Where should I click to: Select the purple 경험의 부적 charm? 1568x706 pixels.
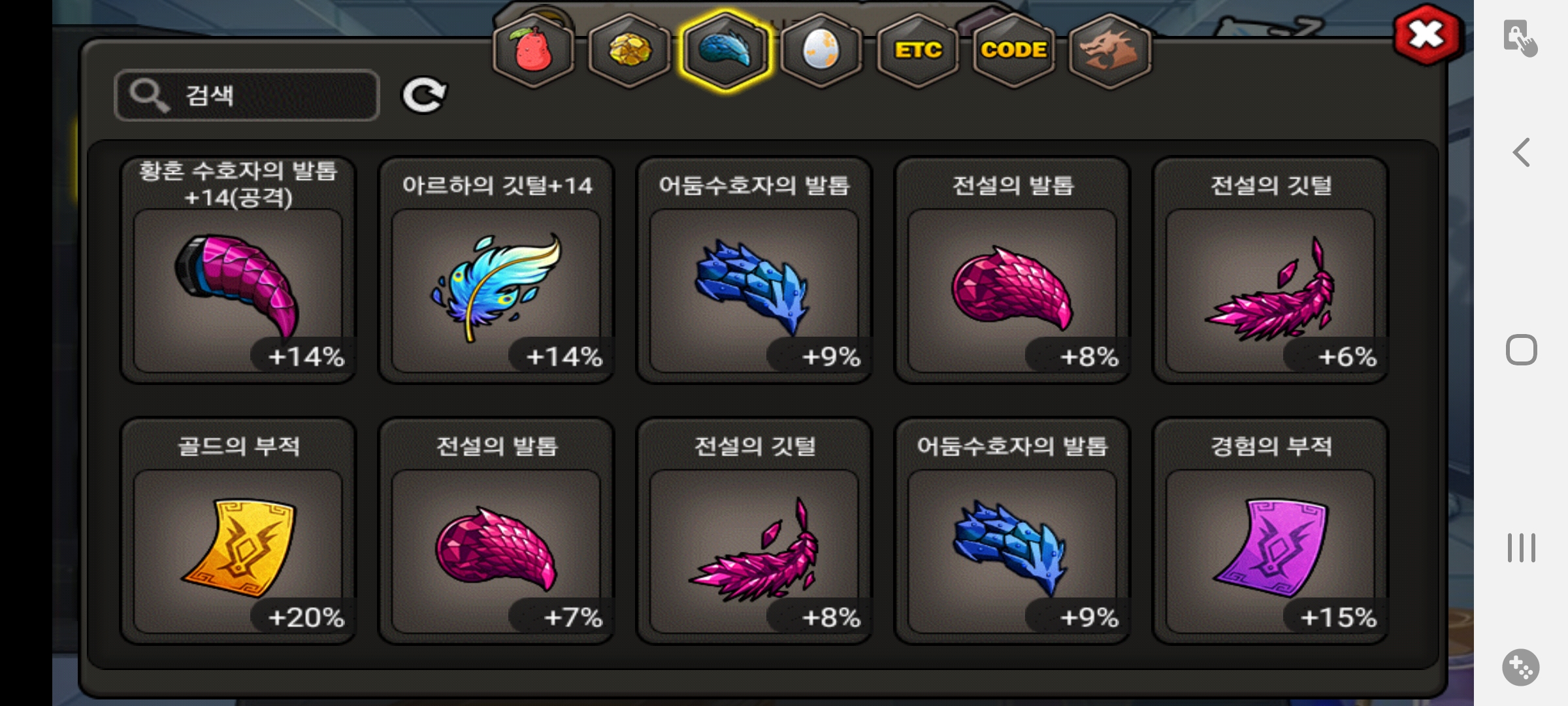[1271, 531]
